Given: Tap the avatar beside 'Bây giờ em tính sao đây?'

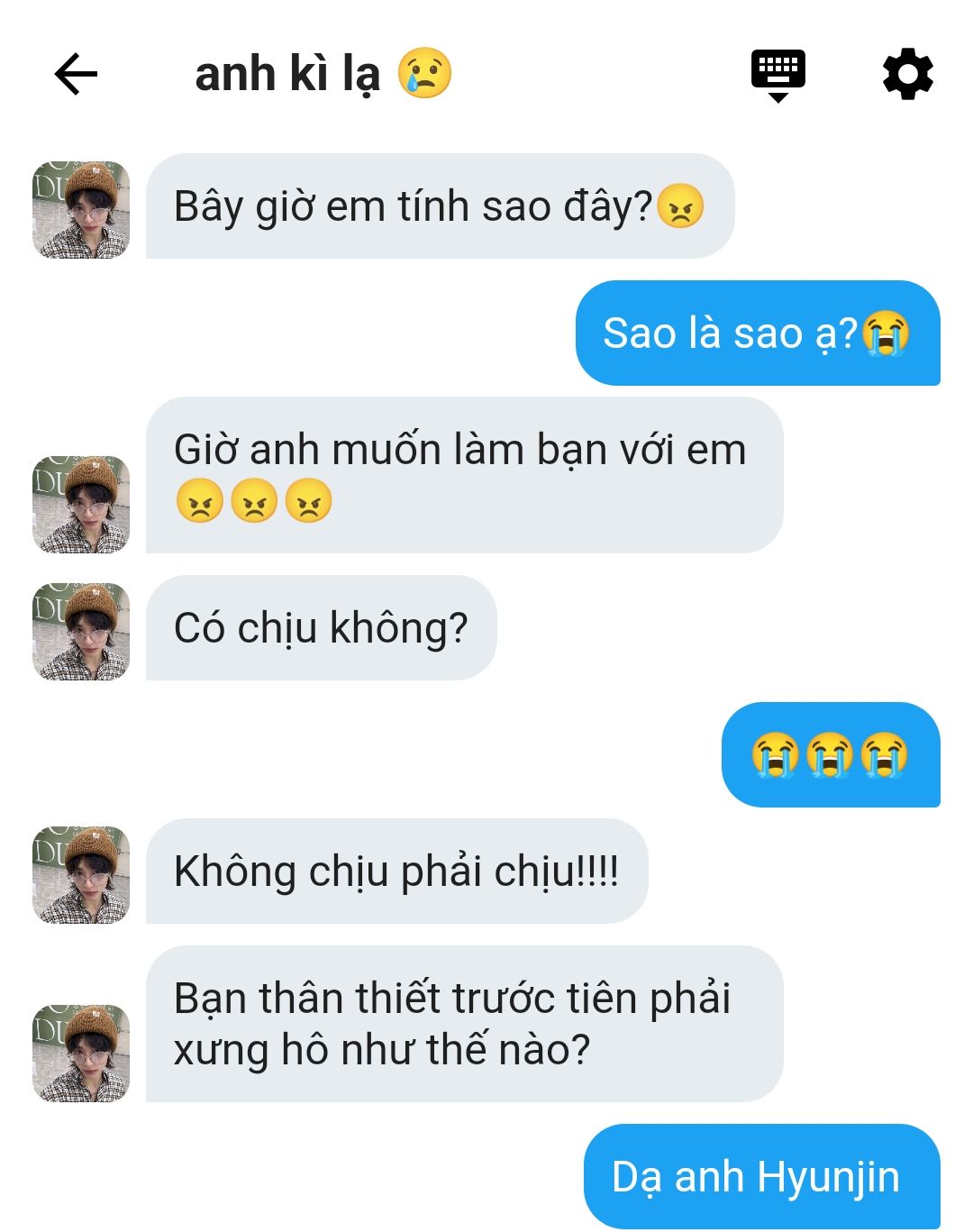Looking at the screenshot, I should [x=81, y=210].
